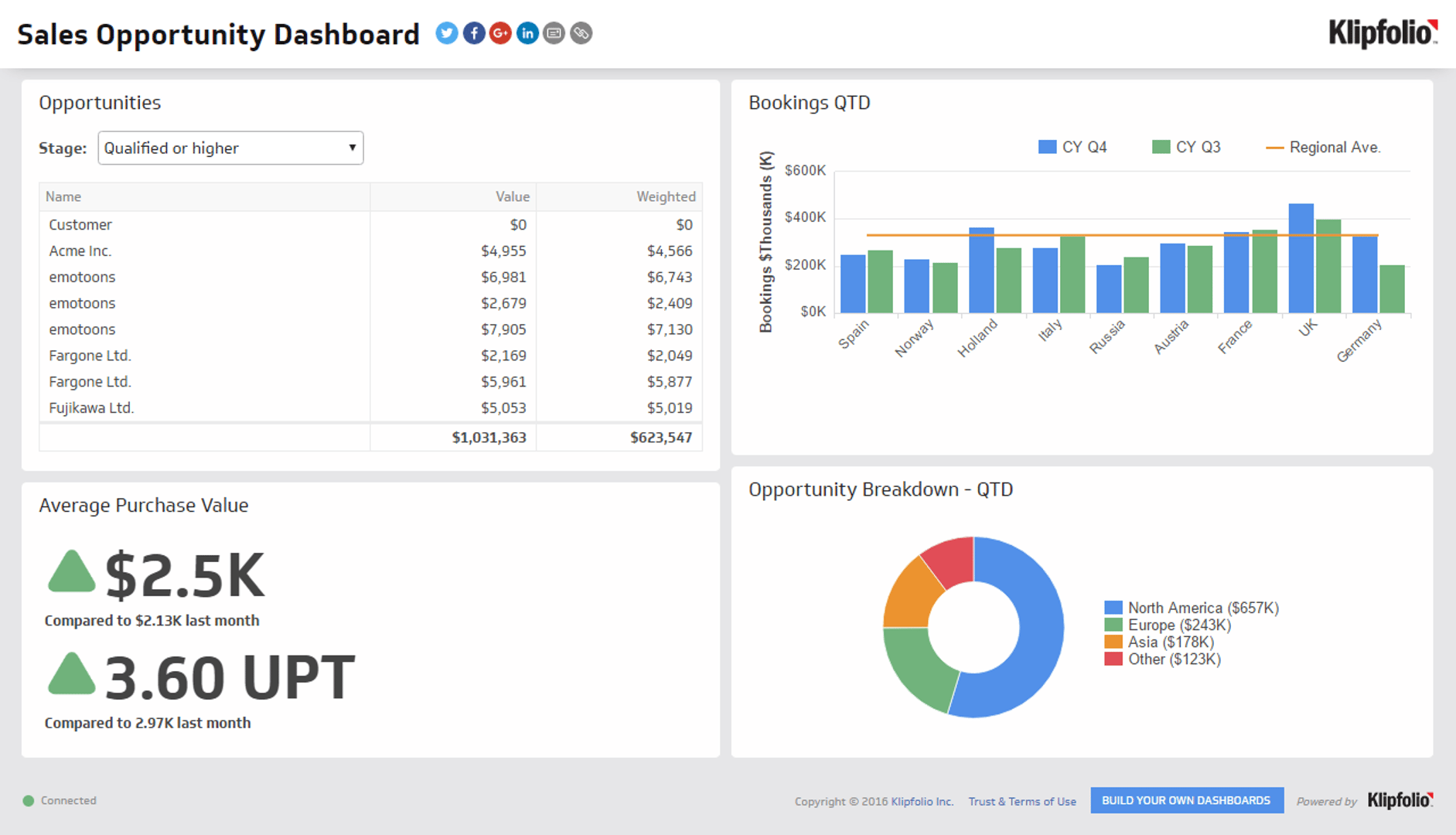Share via the Google+ icon
1456x835 pixels.
500,33
